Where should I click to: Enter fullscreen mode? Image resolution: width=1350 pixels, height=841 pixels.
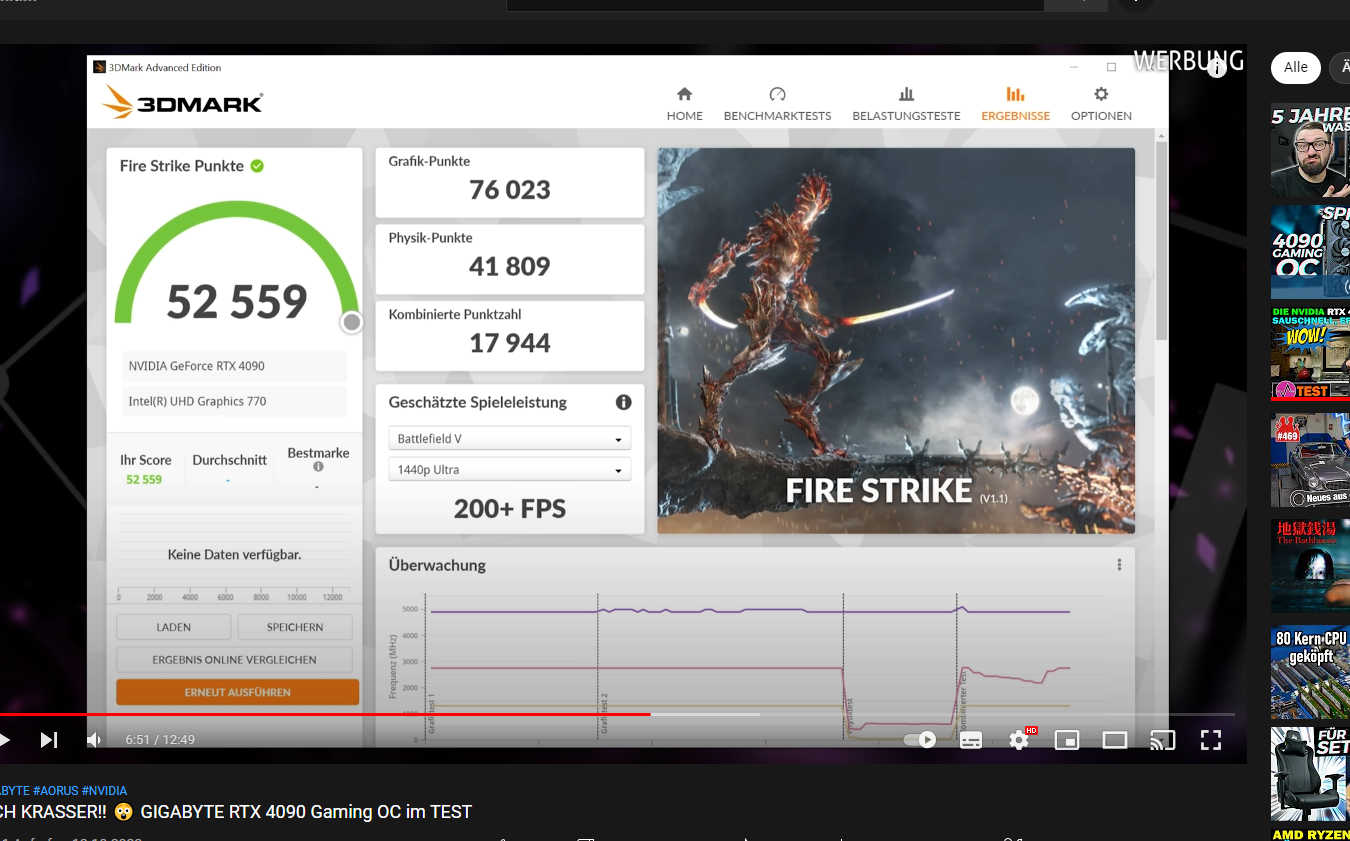click(1211, 740)
